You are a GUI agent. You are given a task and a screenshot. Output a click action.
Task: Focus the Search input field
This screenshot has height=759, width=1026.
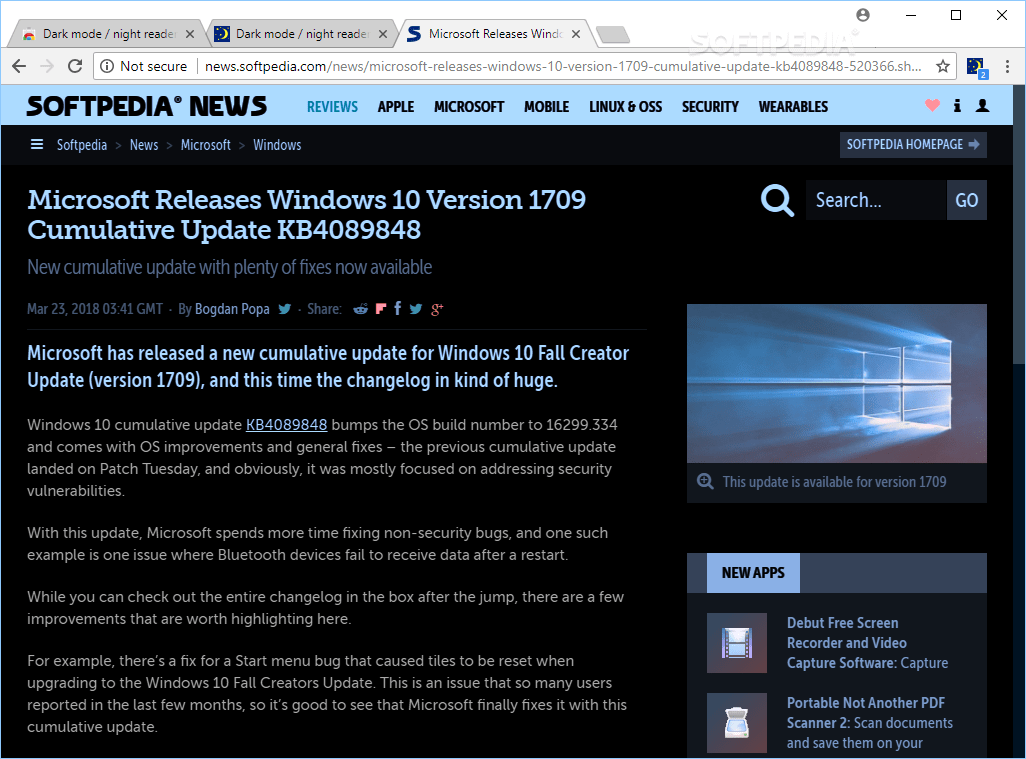click(876, 200)
